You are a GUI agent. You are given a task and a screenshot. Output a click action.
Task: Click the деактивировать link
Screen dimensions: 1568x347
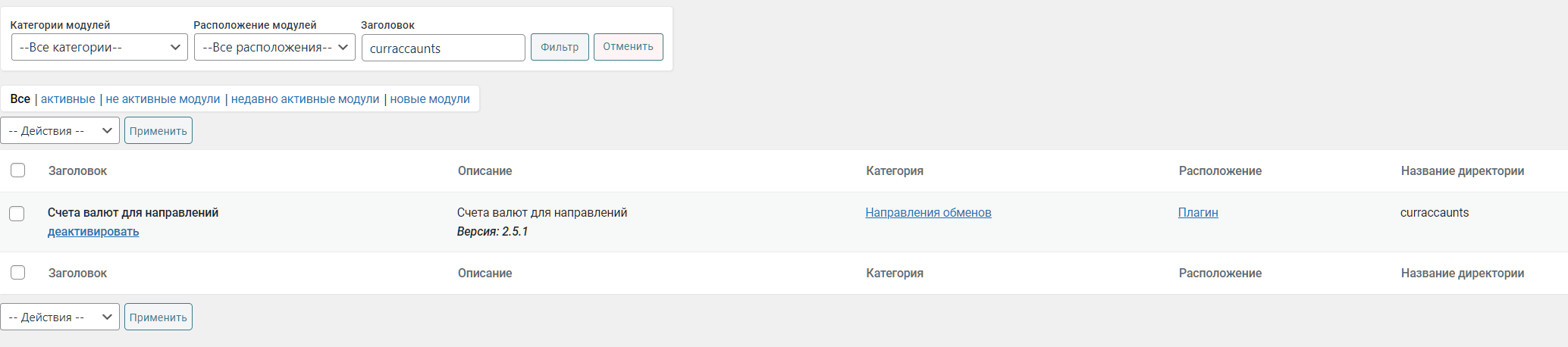(x=93, y=232)
